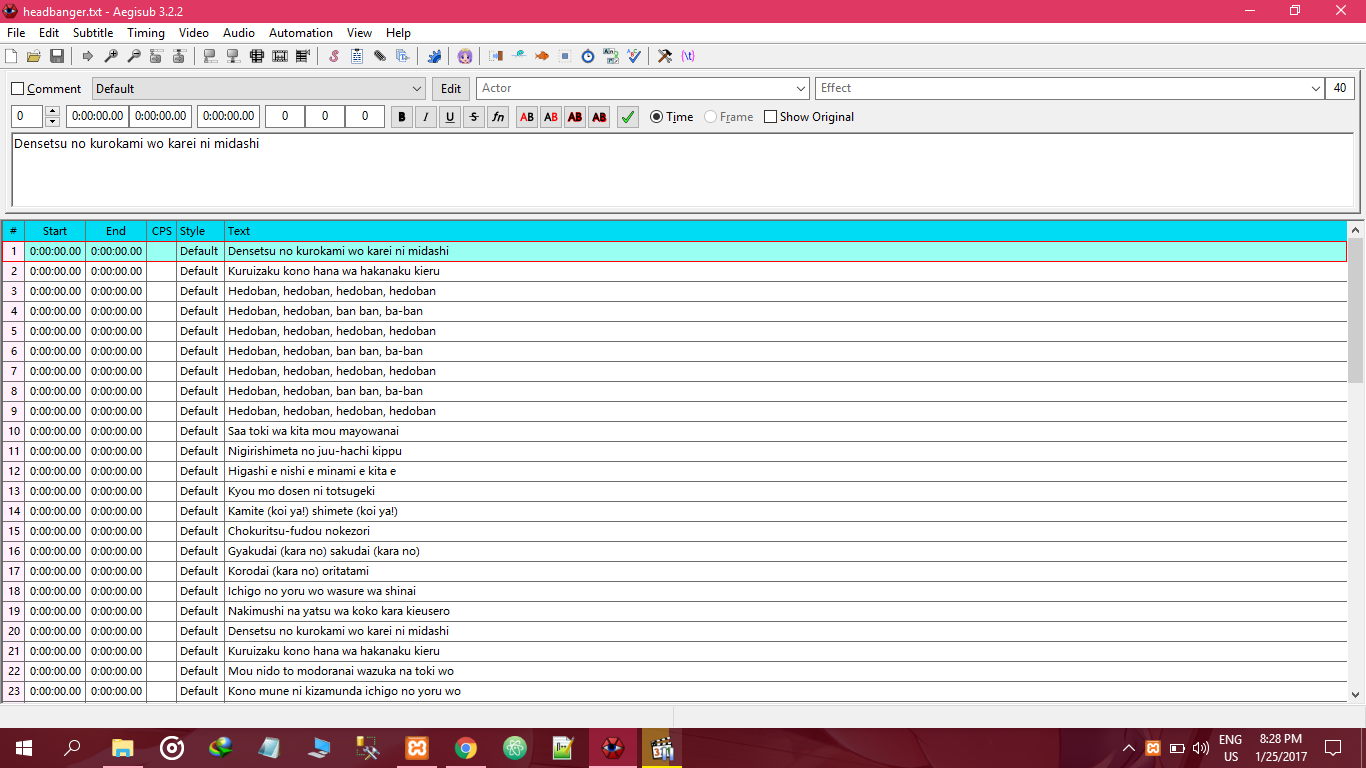The width and height of the screenshot is (1366, 768).
Task: Commit line with green checkmark
Action: [628, 117]
